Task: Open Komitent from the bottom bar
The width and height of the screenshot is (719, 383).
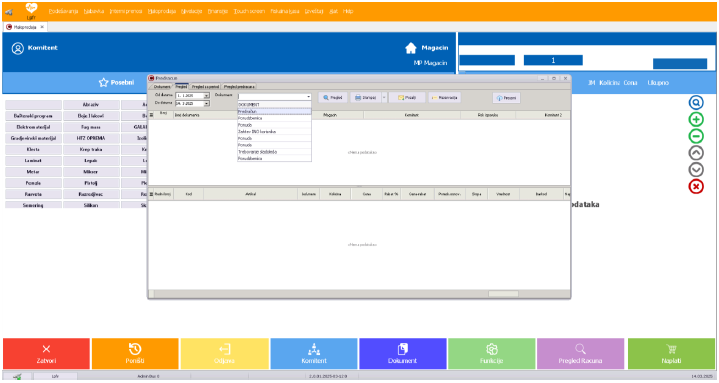Action: [314, 354]
